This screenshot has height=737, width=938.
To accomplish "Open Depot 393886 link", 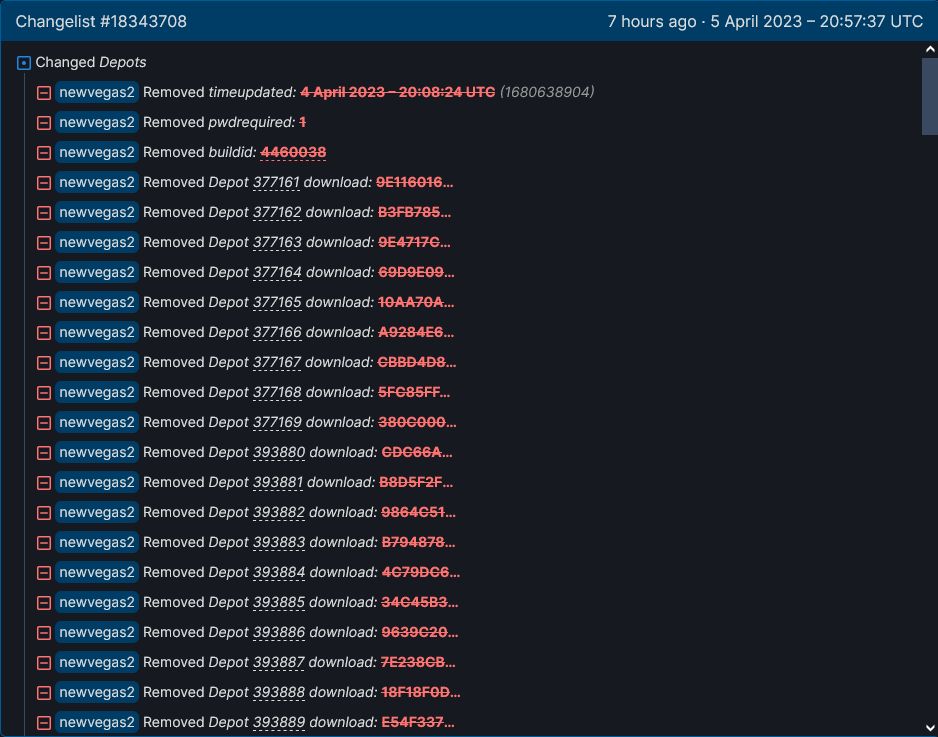I will (x=279, y=632).
